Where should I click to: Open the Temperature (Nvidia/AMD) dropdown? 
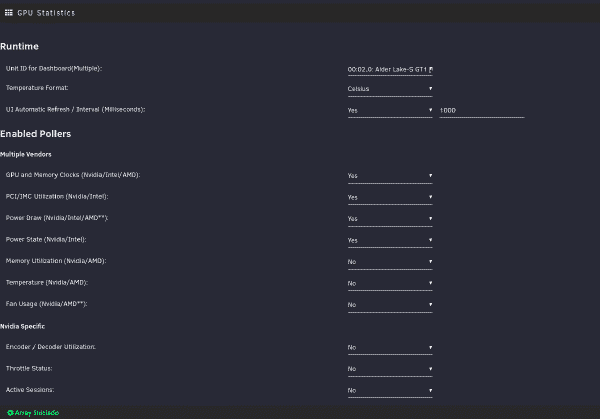pos(390,284)
